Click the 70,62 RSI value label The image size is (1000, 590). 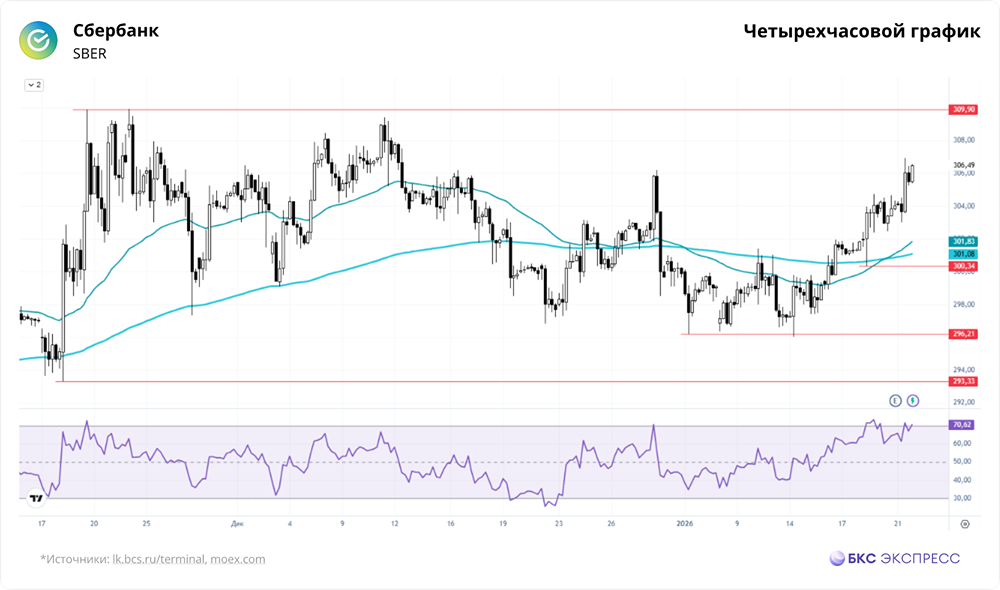[962, 425]
